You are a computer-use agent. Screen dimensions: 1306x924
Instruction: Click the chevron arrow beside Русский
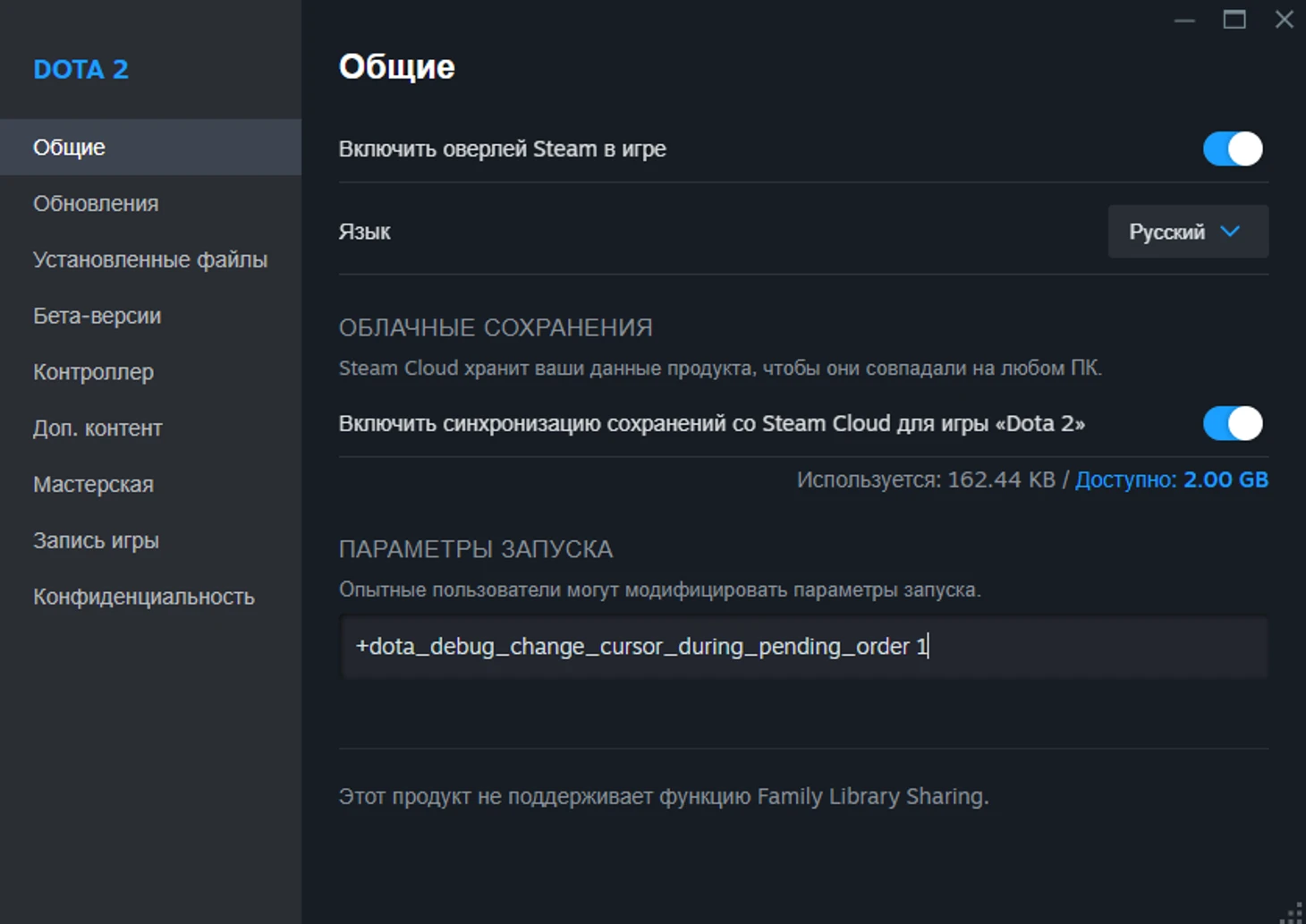pyautogui.click(x=1231, y=232)
